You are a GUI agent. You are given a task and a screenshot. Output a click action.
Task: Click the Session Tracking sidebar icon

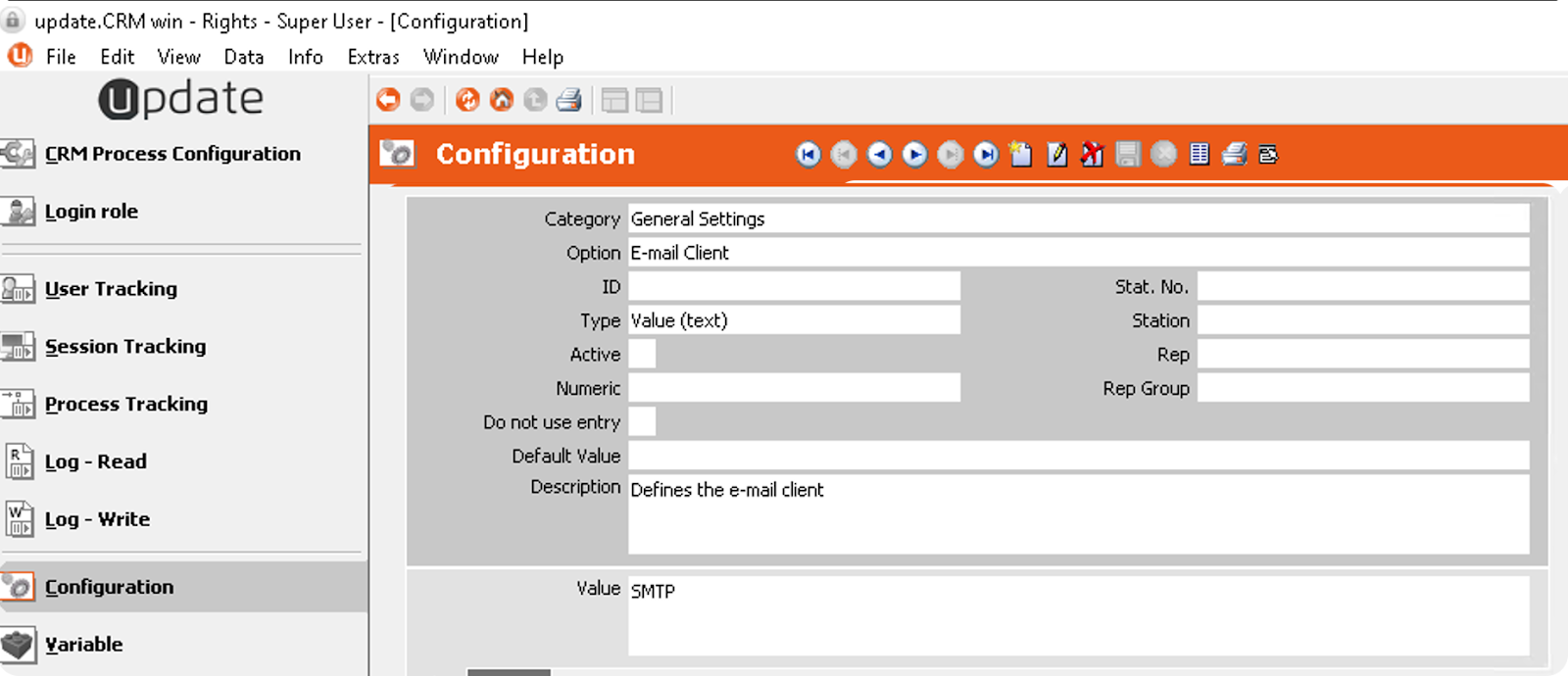pyautogui.click(x=18, y=347)
